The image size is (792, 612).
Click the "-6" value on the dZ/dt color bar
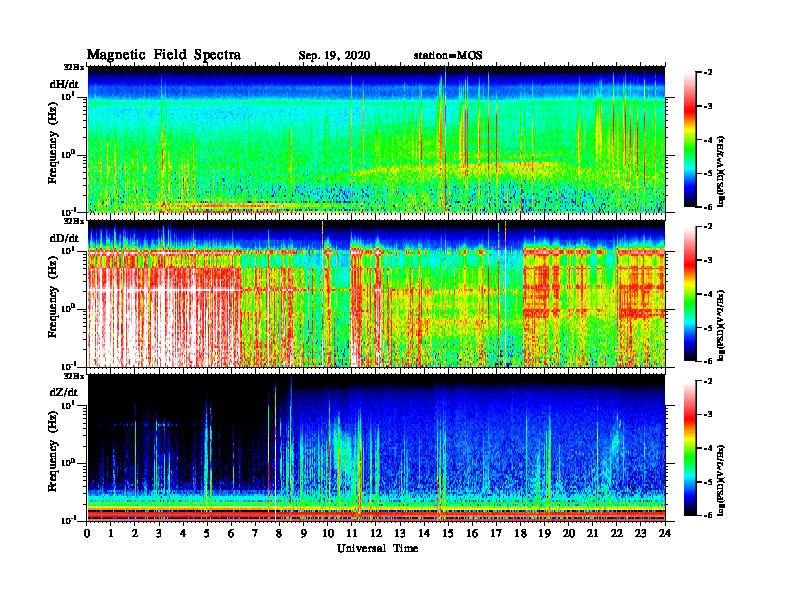coord(707,515)
